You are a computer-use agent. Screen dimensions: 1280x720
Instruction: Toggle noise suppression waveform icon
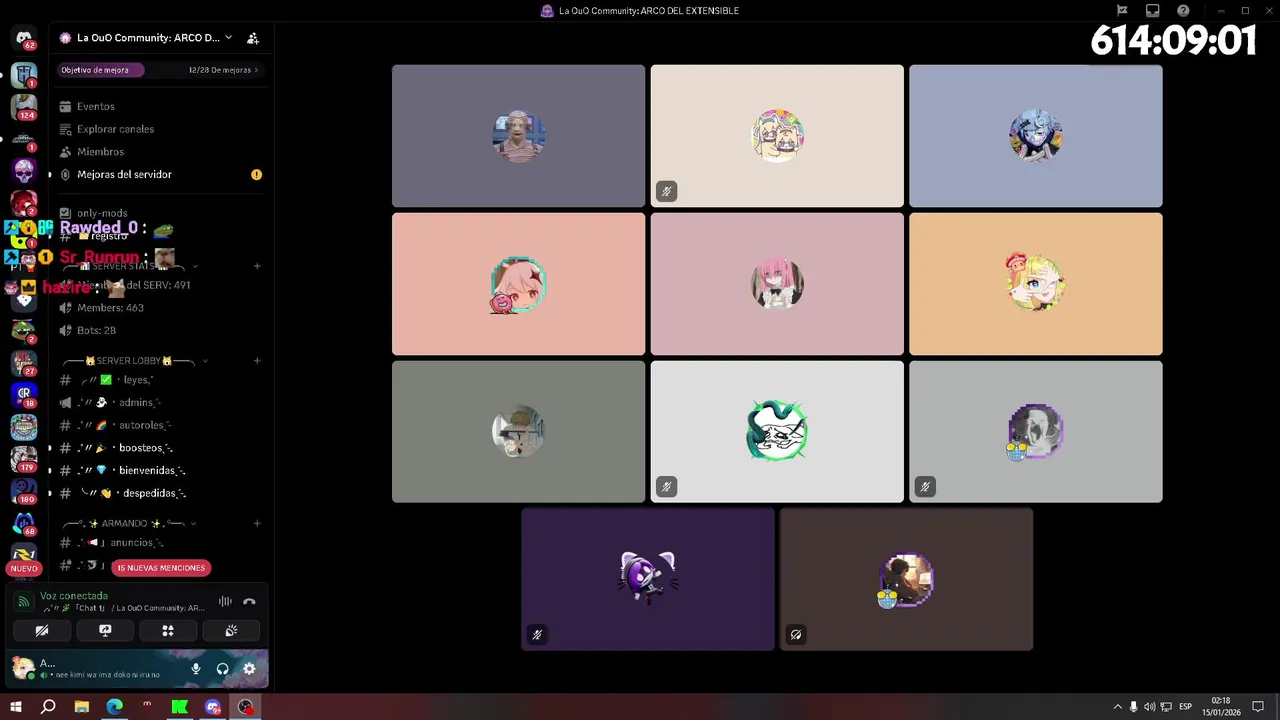[225, 601]
